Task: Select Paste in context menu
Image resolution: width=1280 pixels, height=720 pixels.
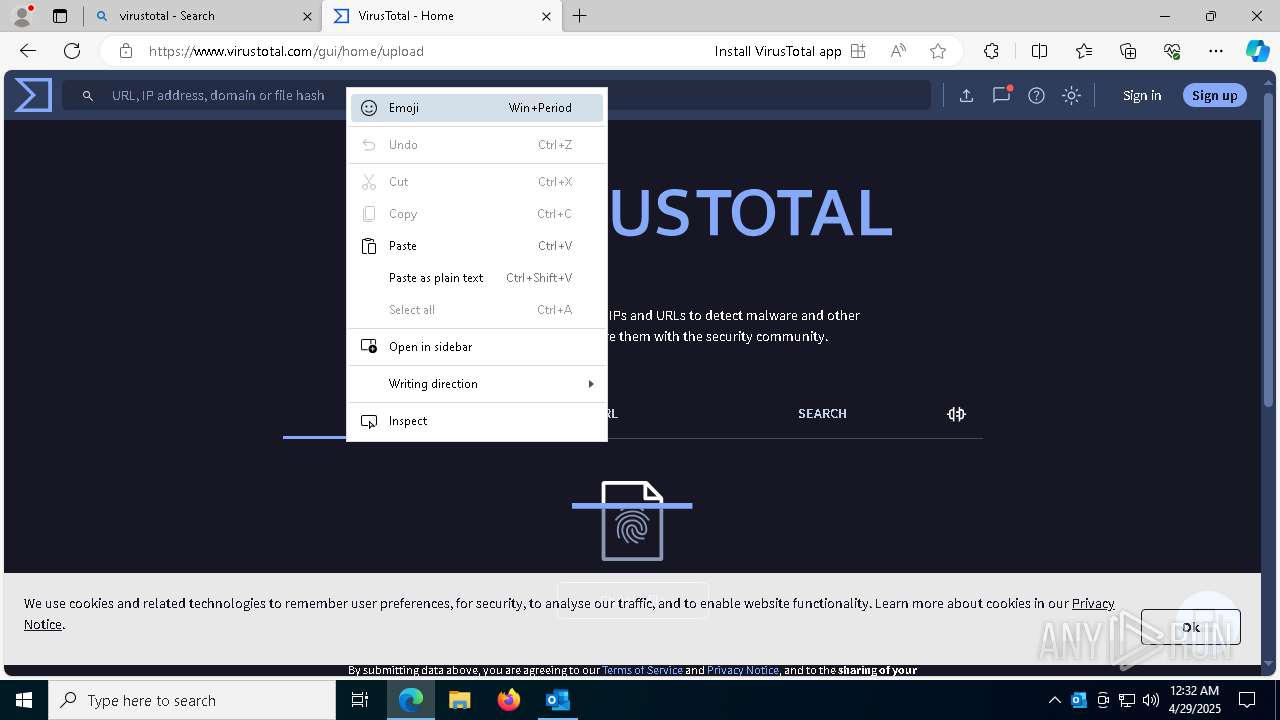Action: click(477, 246)
